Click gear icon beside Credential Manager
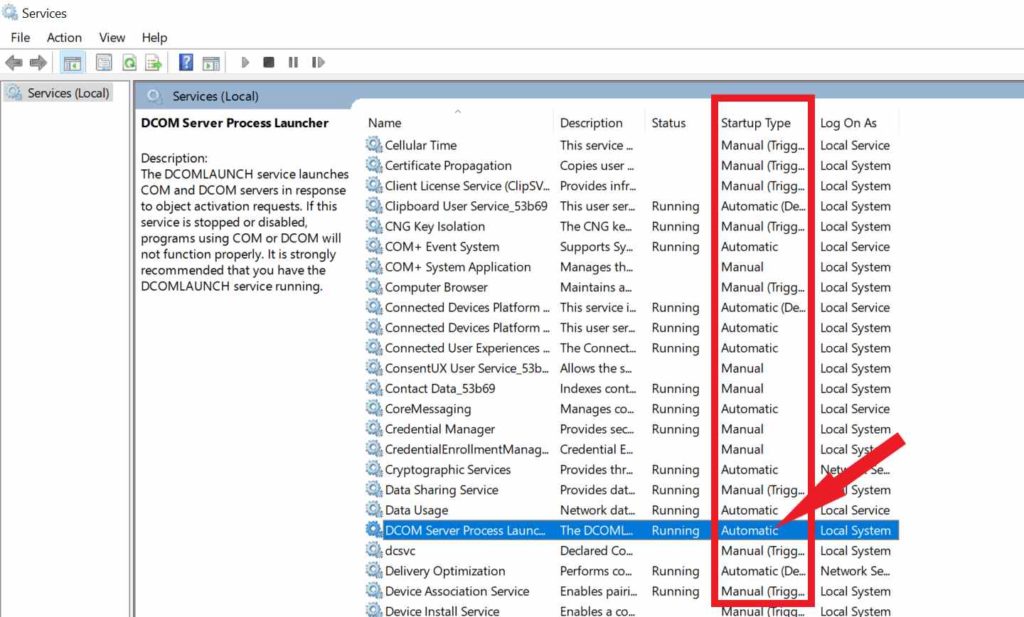 374,428
